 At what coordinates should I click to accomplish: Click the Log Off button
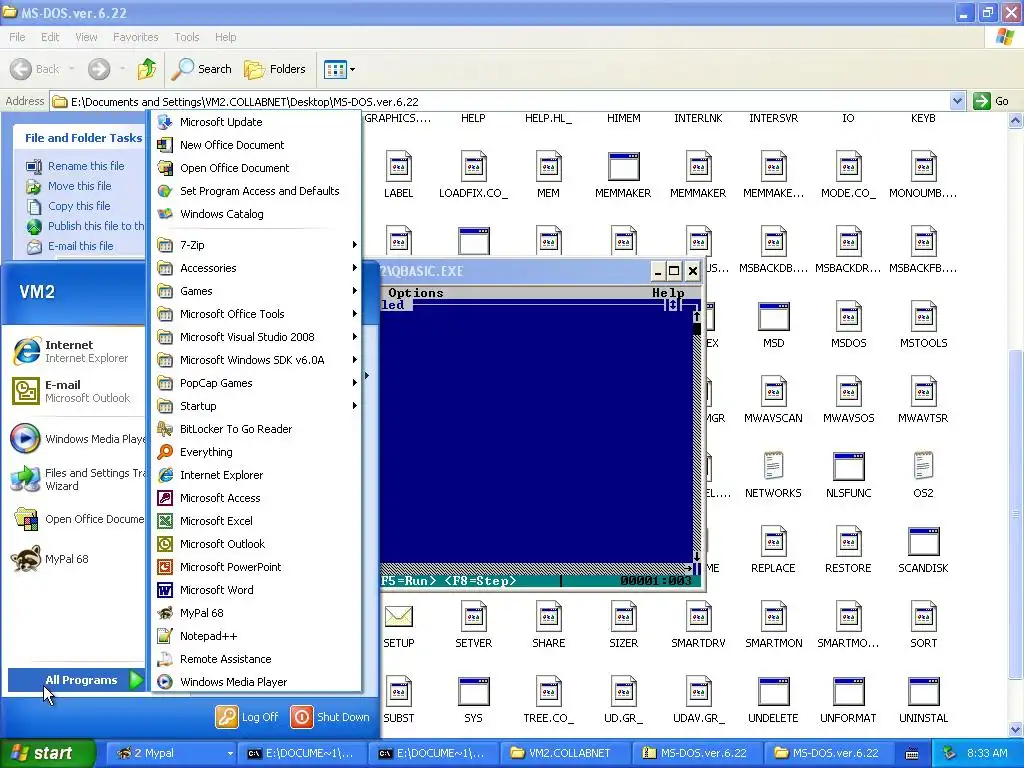tap(248, 717)
